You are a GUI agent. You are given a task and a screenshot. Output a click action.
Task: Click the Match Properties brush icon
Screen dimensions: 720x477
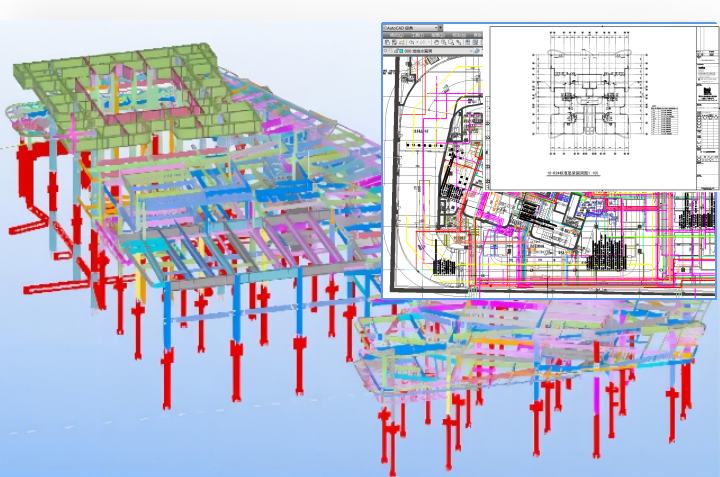[394, 42]
